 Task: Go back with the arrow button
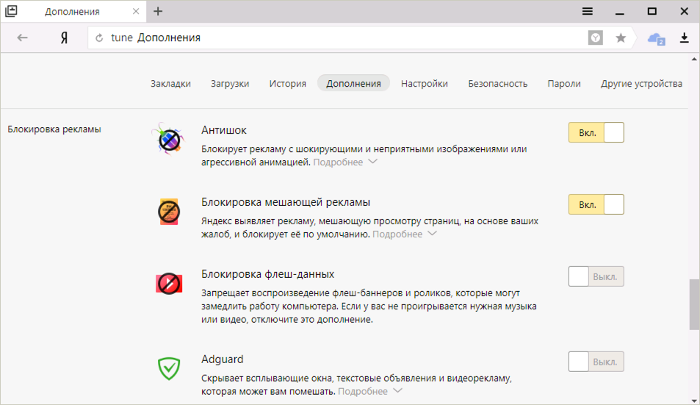(22, 38)
